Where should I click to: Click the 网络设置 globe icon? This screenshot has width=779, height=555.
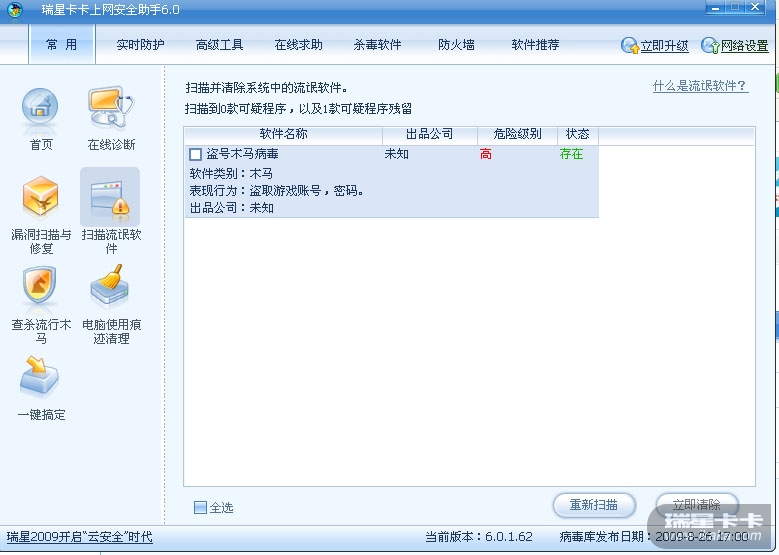coord(710,46)
